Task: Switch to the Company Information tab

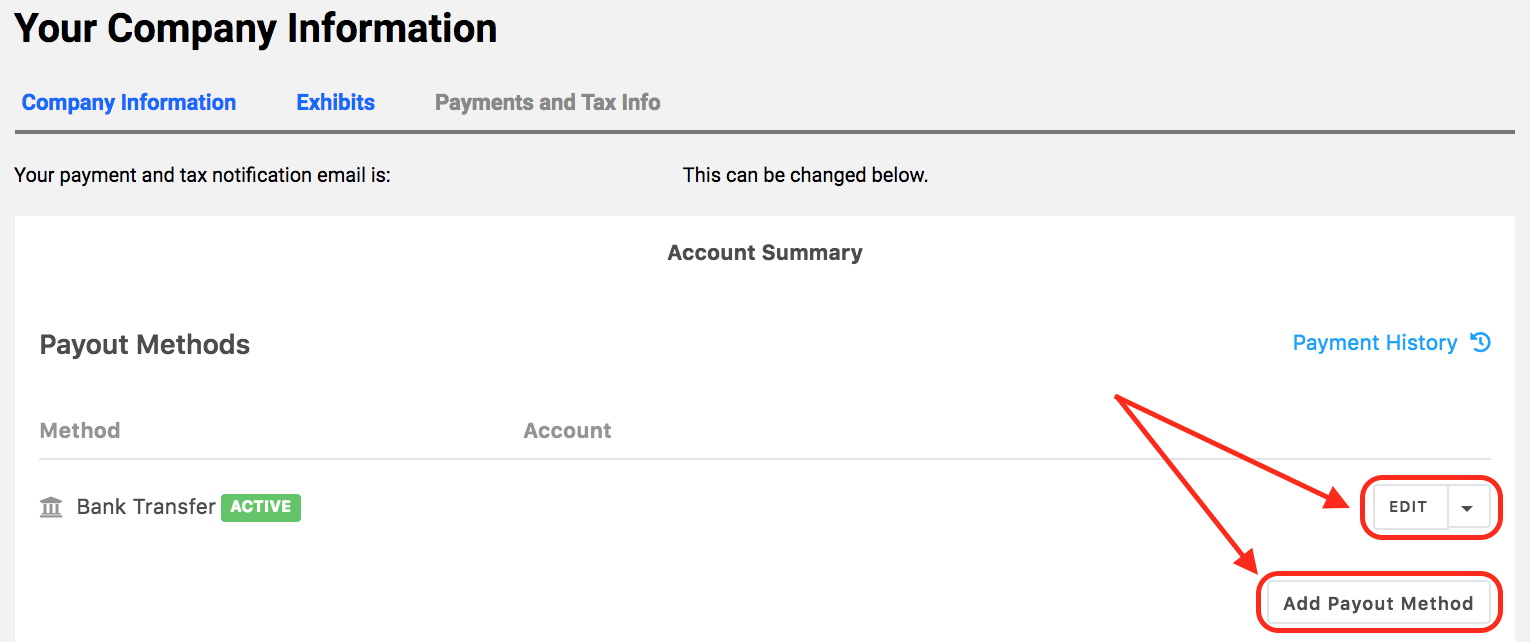Action: tap(129, 103)
